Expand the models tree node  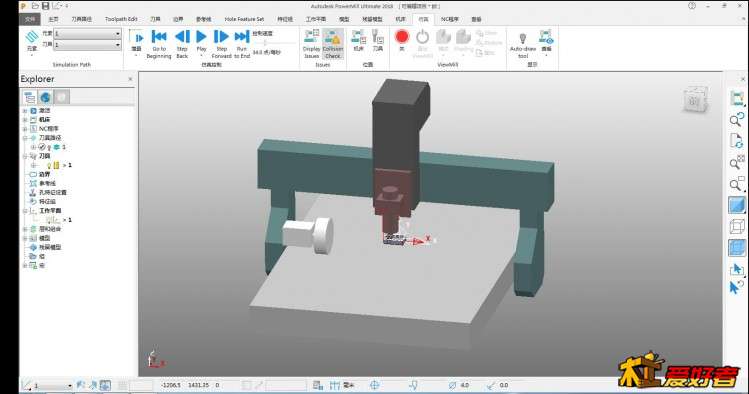(x=25, y=238)
